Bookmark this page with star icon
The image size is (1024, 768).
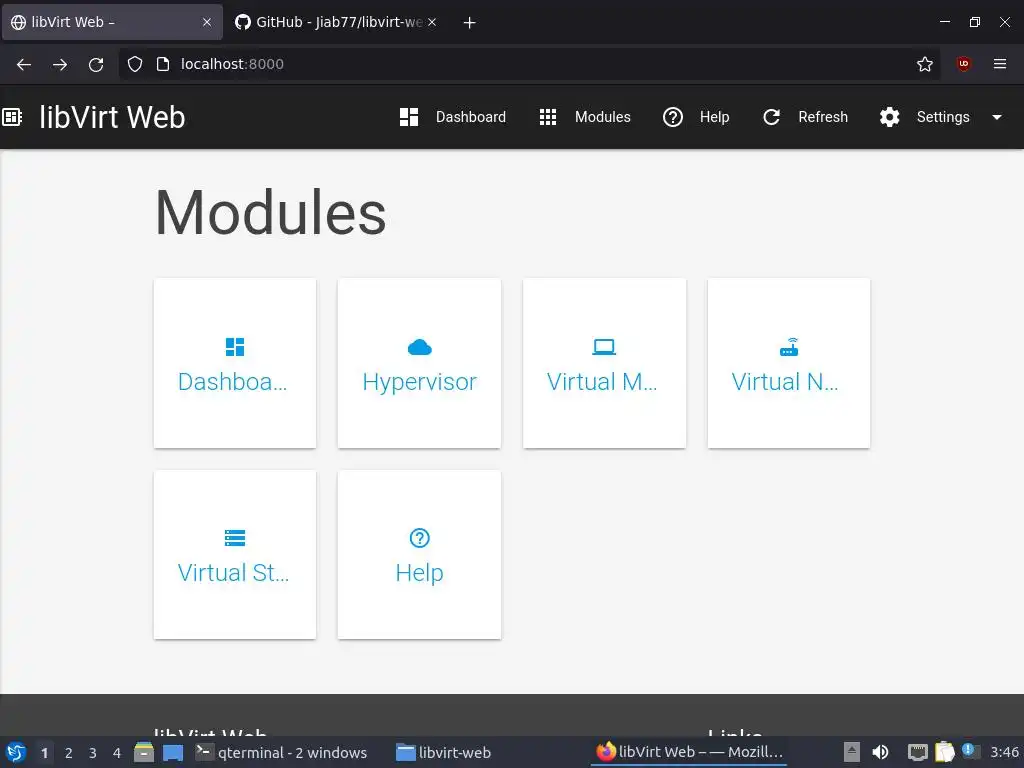[925, 64]
